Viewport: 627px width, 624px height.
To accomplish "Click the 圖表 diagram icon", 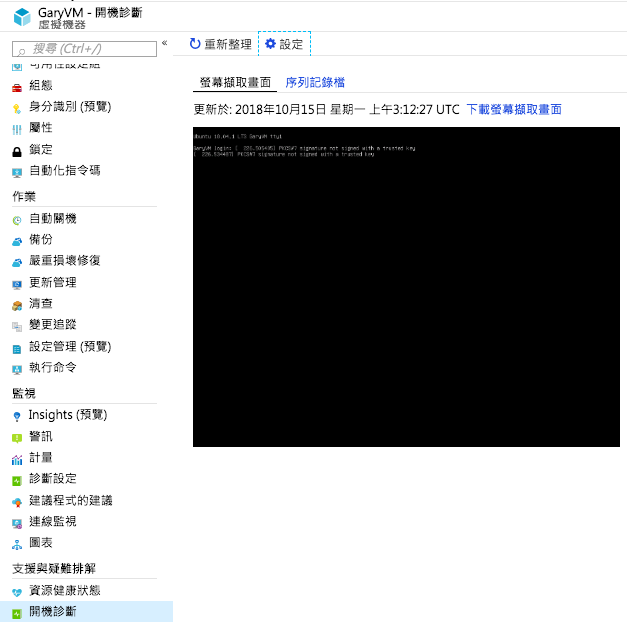I will (x=17, y=545).
